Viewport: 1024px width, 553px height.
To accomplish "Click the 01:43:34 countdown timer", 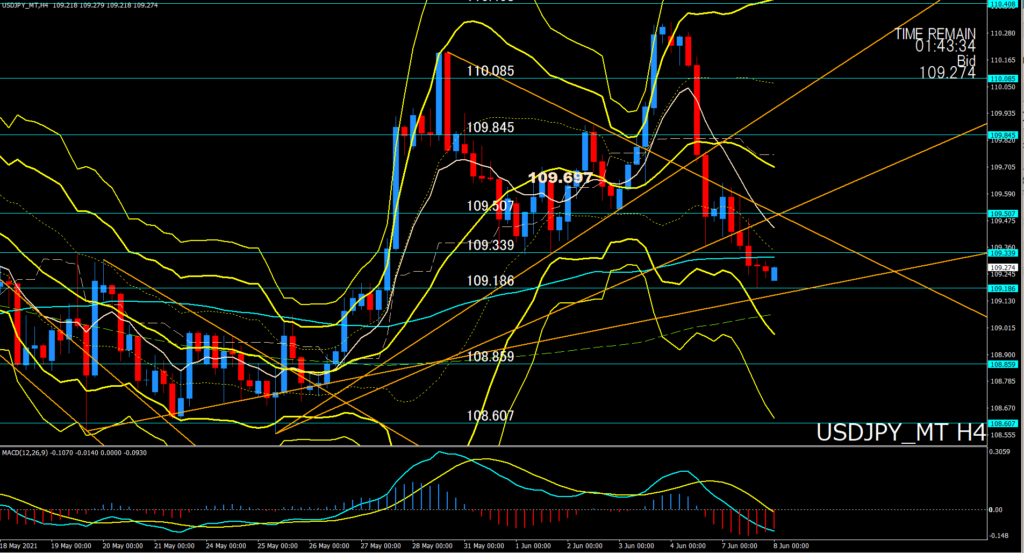I will tap(945, 46).
